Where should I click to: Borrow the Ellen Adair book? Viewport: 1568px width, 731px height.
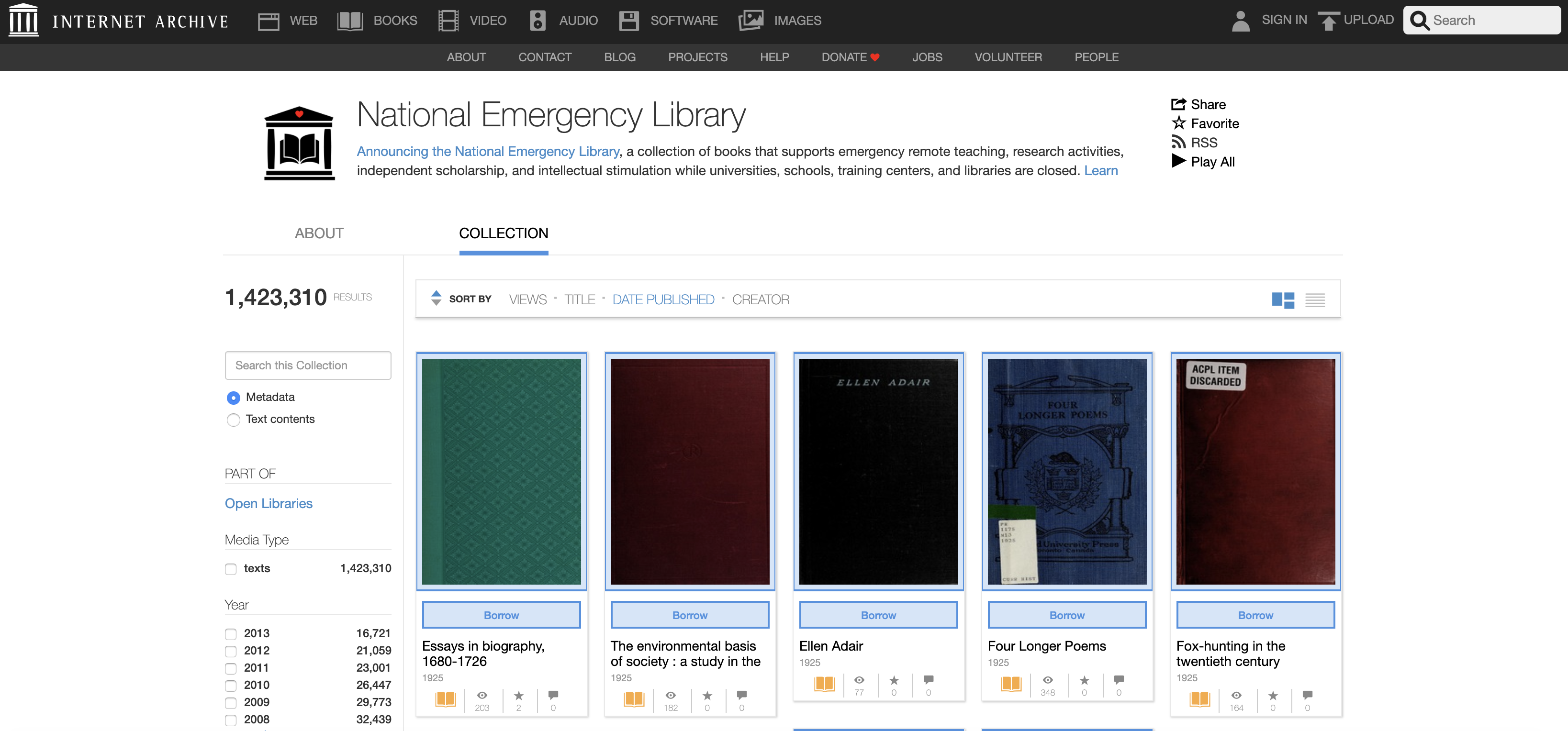[x=878, y=614]
